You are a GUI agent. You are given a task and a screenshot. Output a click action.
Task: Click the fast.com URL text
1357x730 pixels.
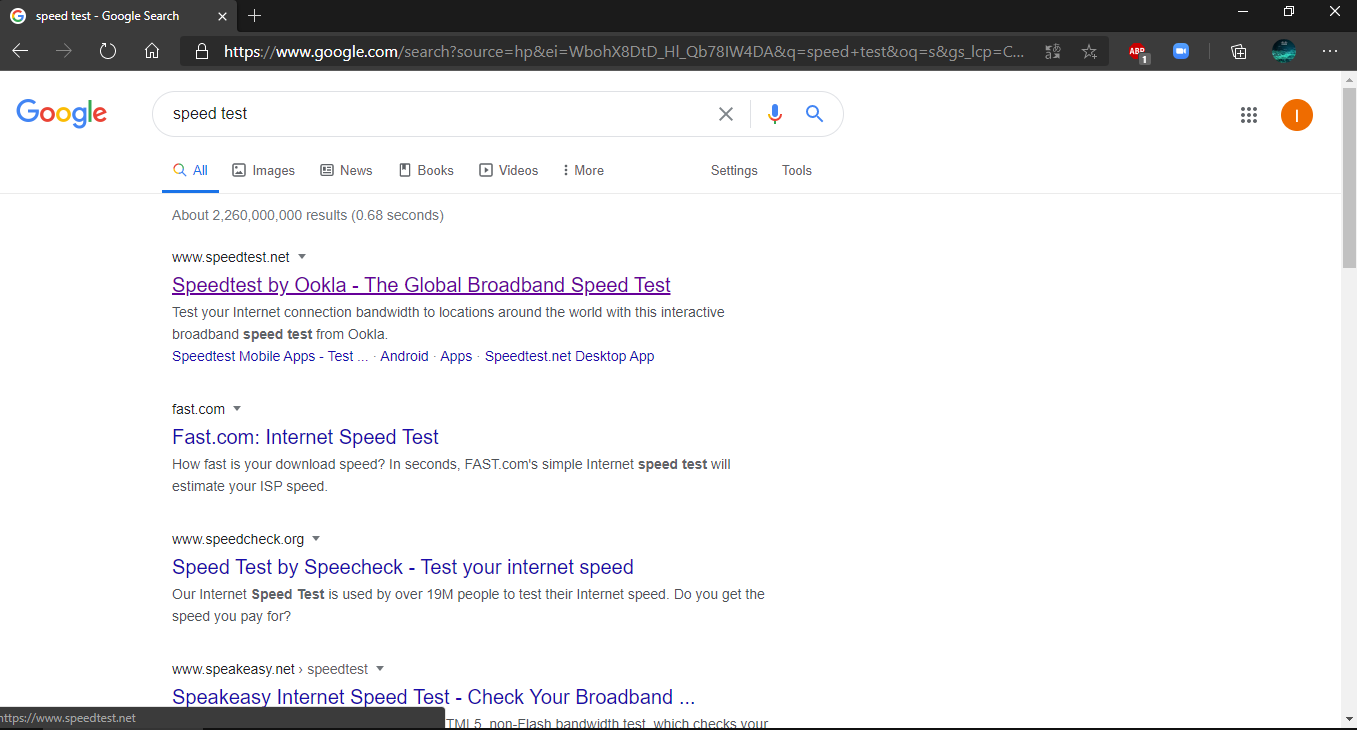pyautogui.click(x=198, y=409)
